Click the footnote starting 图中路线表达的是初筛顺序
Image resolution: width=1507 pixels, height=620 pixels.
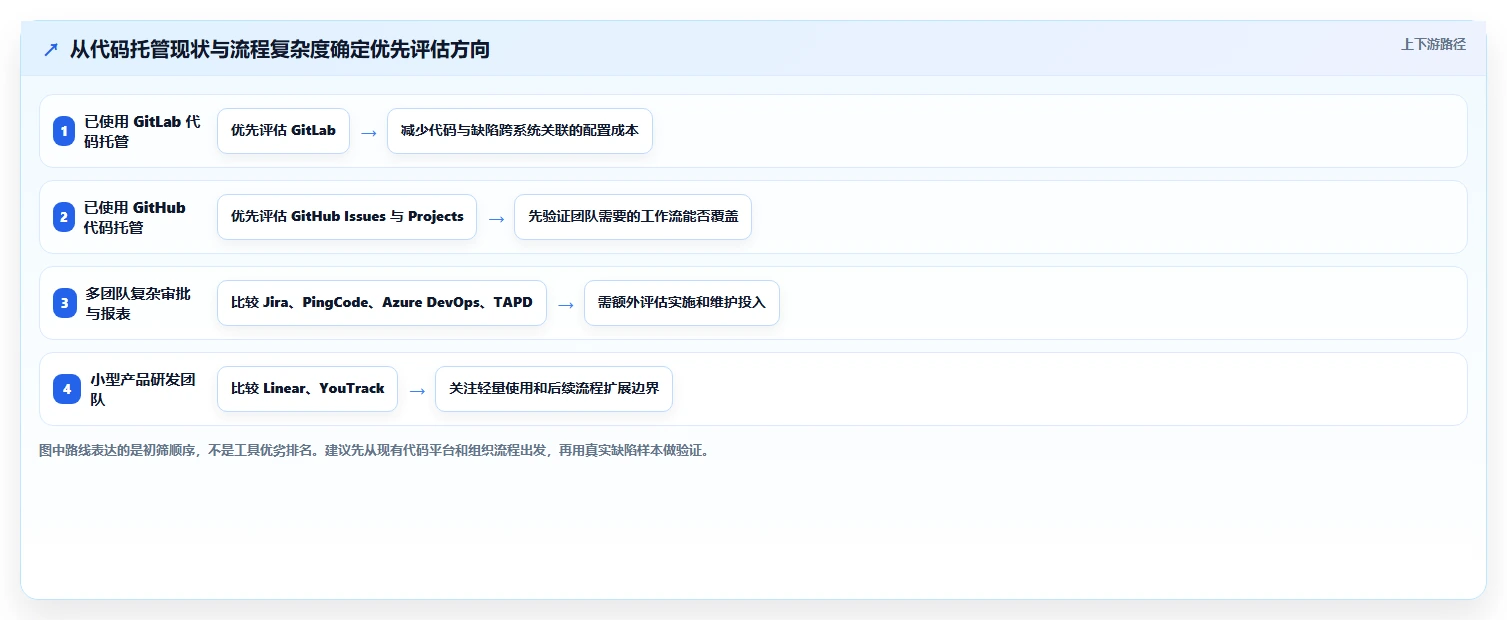click(x=376, y=451)
